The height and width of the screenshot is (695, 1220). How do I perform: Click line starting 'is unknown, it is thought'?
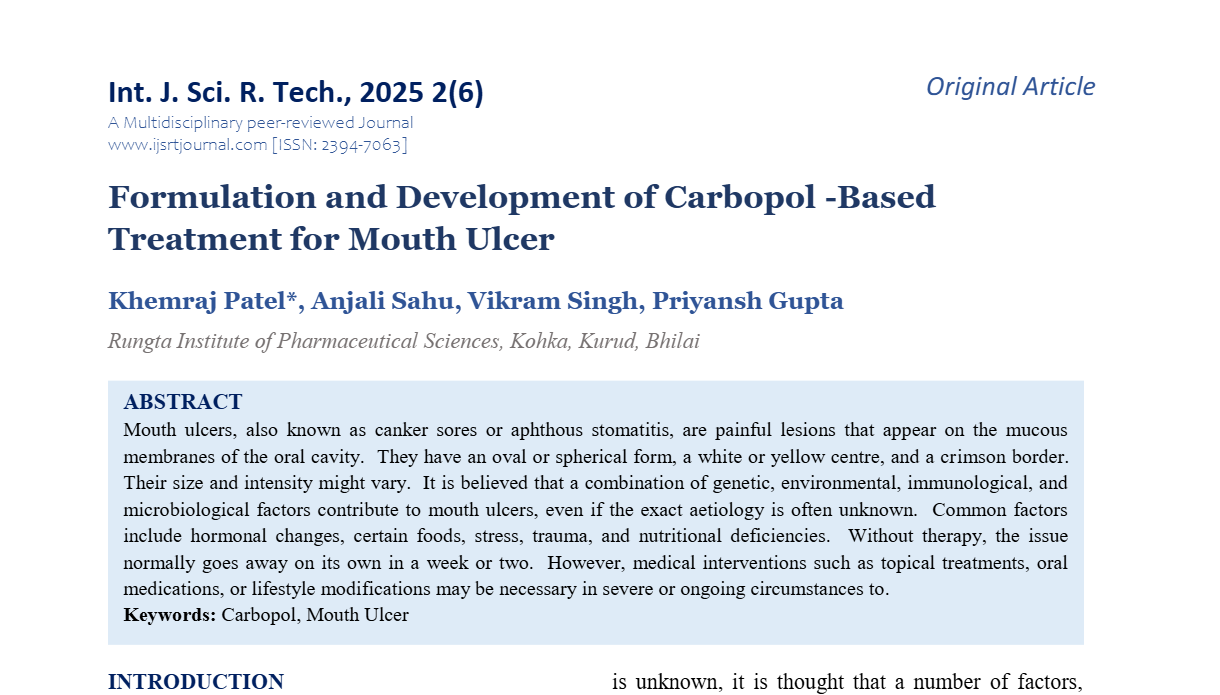[x=848, y=682]
